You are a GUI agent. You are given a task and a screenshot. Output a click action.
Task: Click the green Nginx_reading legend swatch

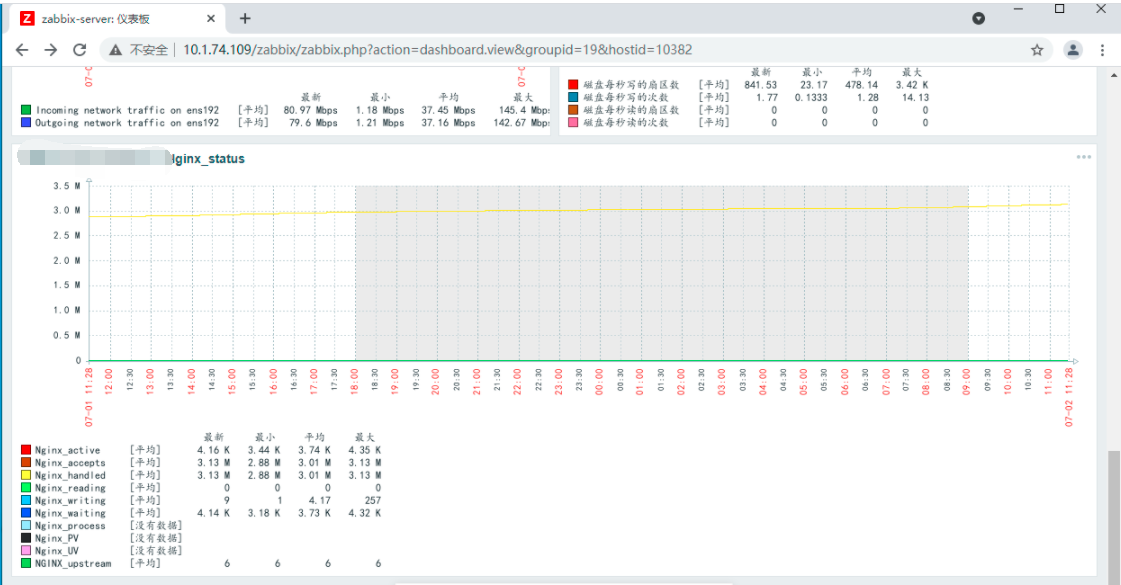point(26,488)
